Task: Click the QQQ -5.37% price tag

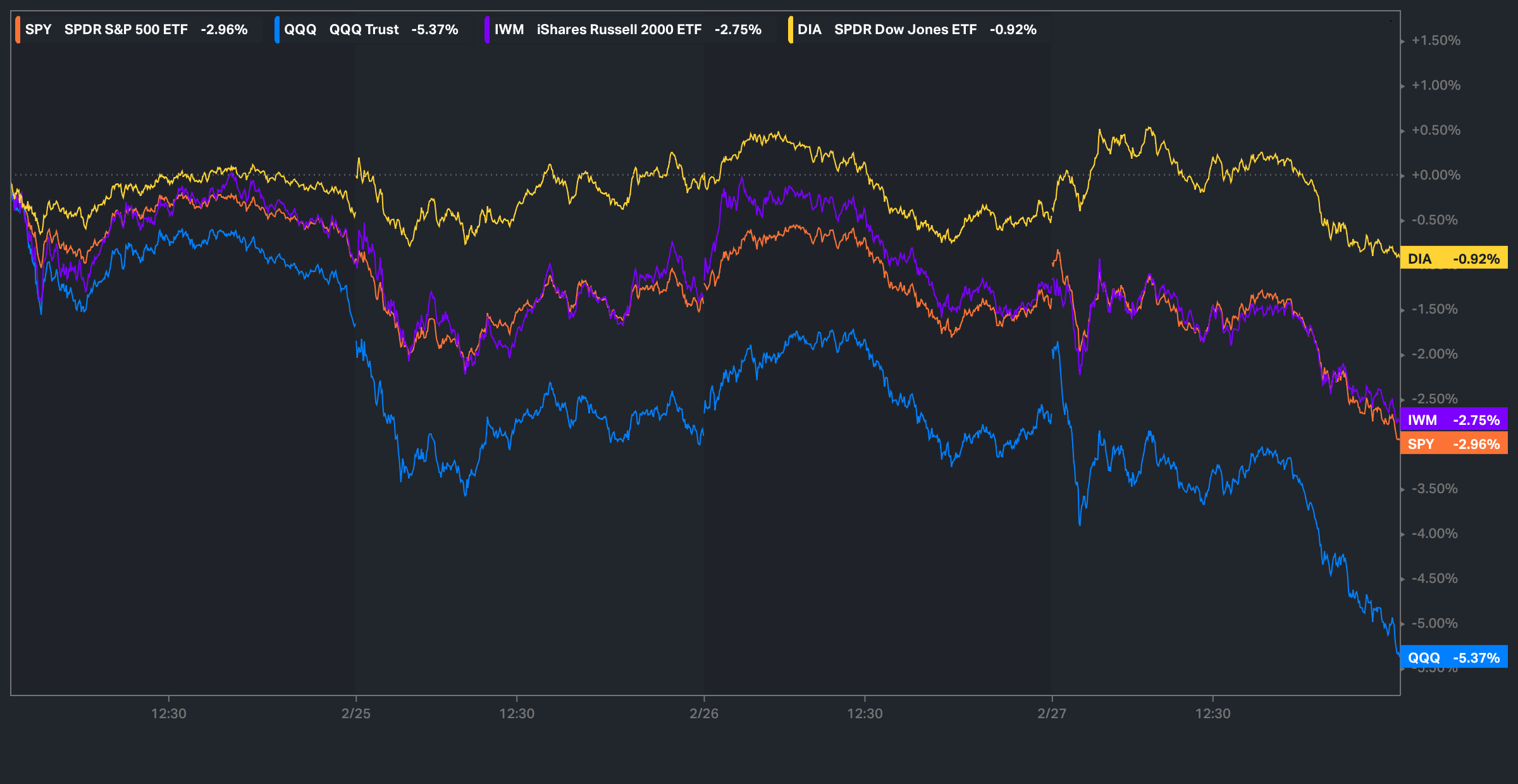Action: click(x=1454, y=658)
